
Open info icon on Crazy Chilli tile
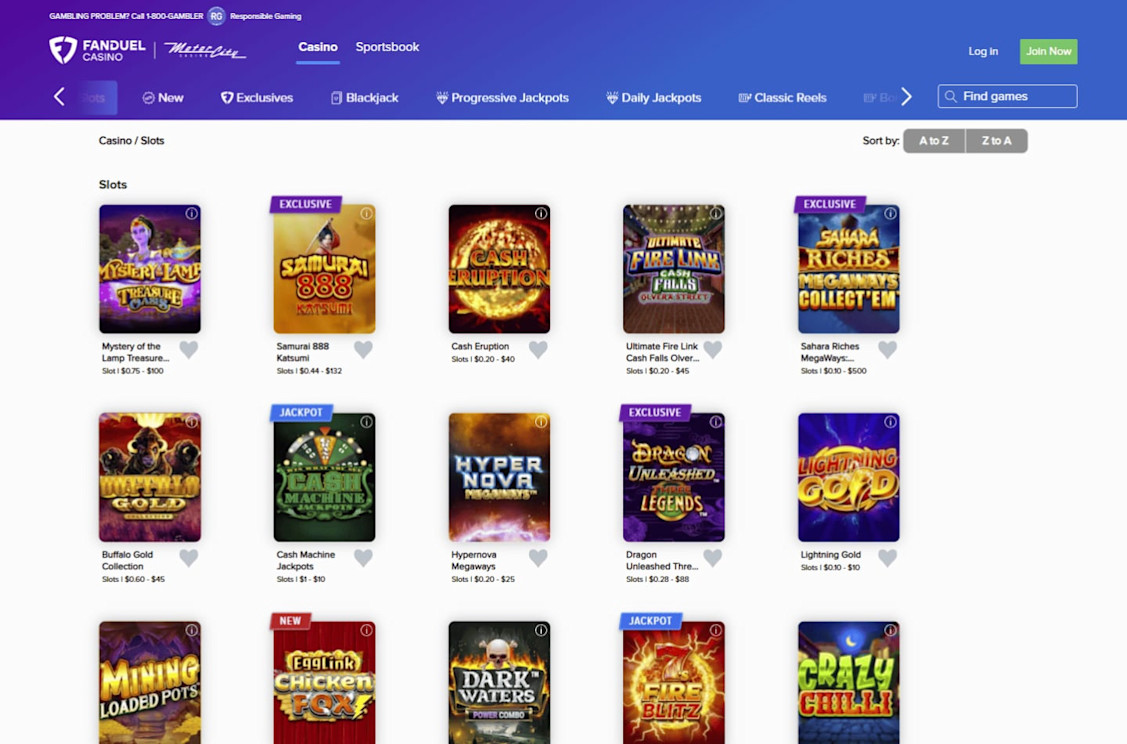click(x=891, y=630)
